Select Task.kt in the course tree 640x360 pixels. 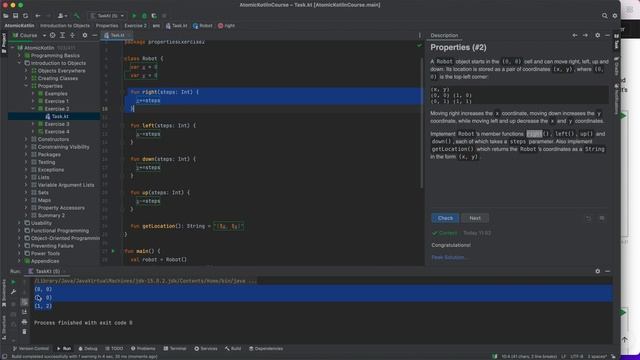point(60,116)
